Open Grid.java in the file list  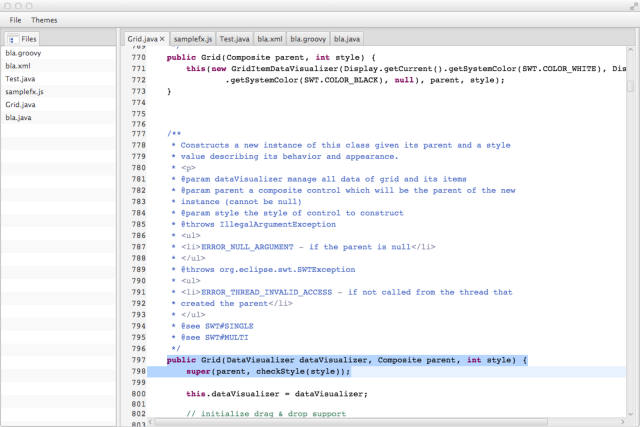(58, 105)
